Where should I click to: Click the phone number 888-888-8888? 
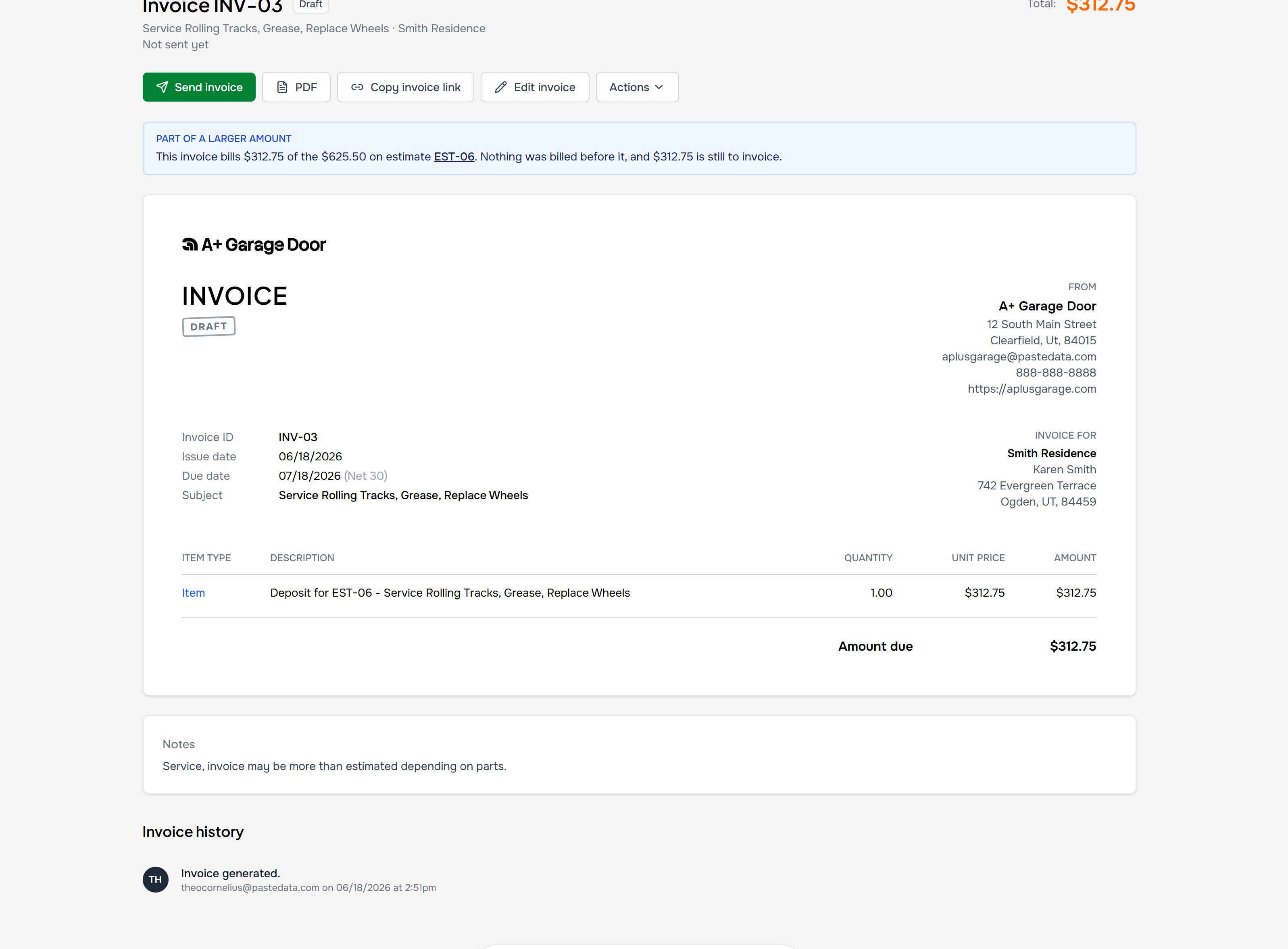click(1056, 373)
